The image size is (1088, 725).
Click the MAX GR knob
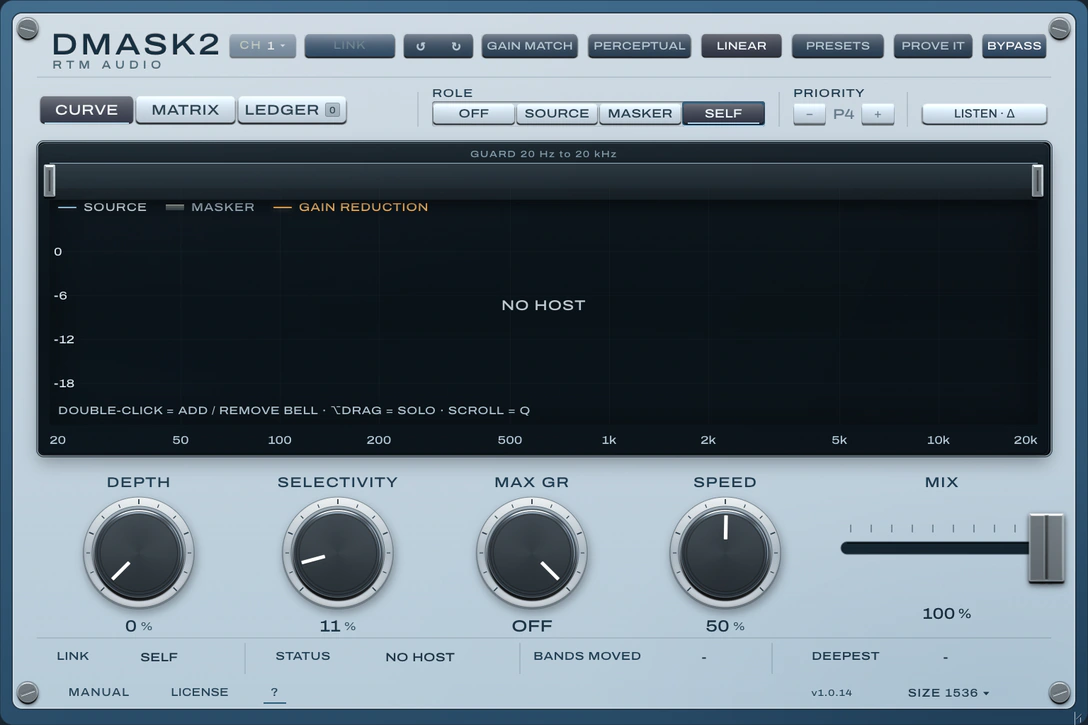tap(532, 554)
